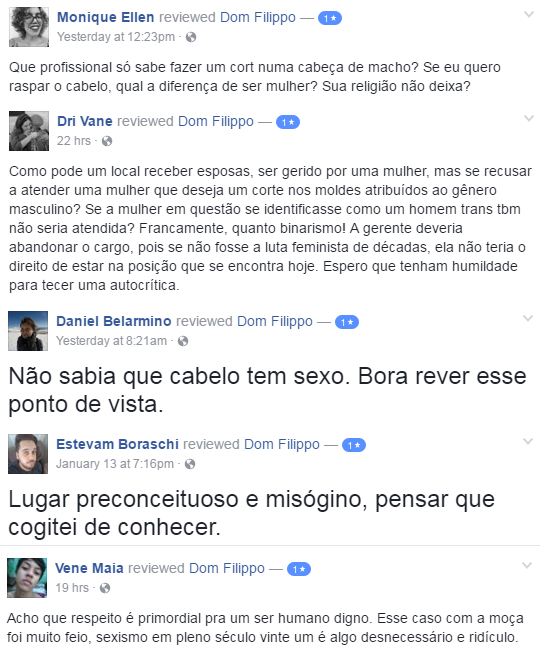Screen dimensions: 542x650
Task: Click Monique Ellen's avatar thumbnail
Action: (29, 27)
